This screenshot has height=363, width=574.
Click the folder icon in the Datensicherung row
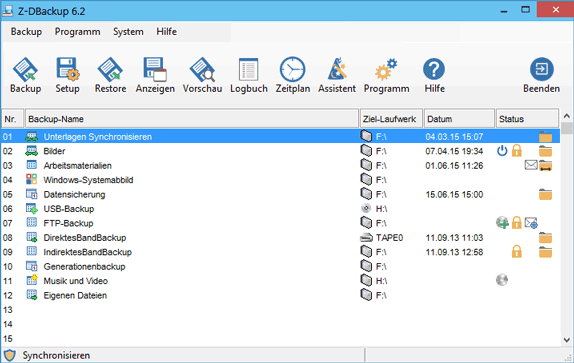tap(545, 194)
